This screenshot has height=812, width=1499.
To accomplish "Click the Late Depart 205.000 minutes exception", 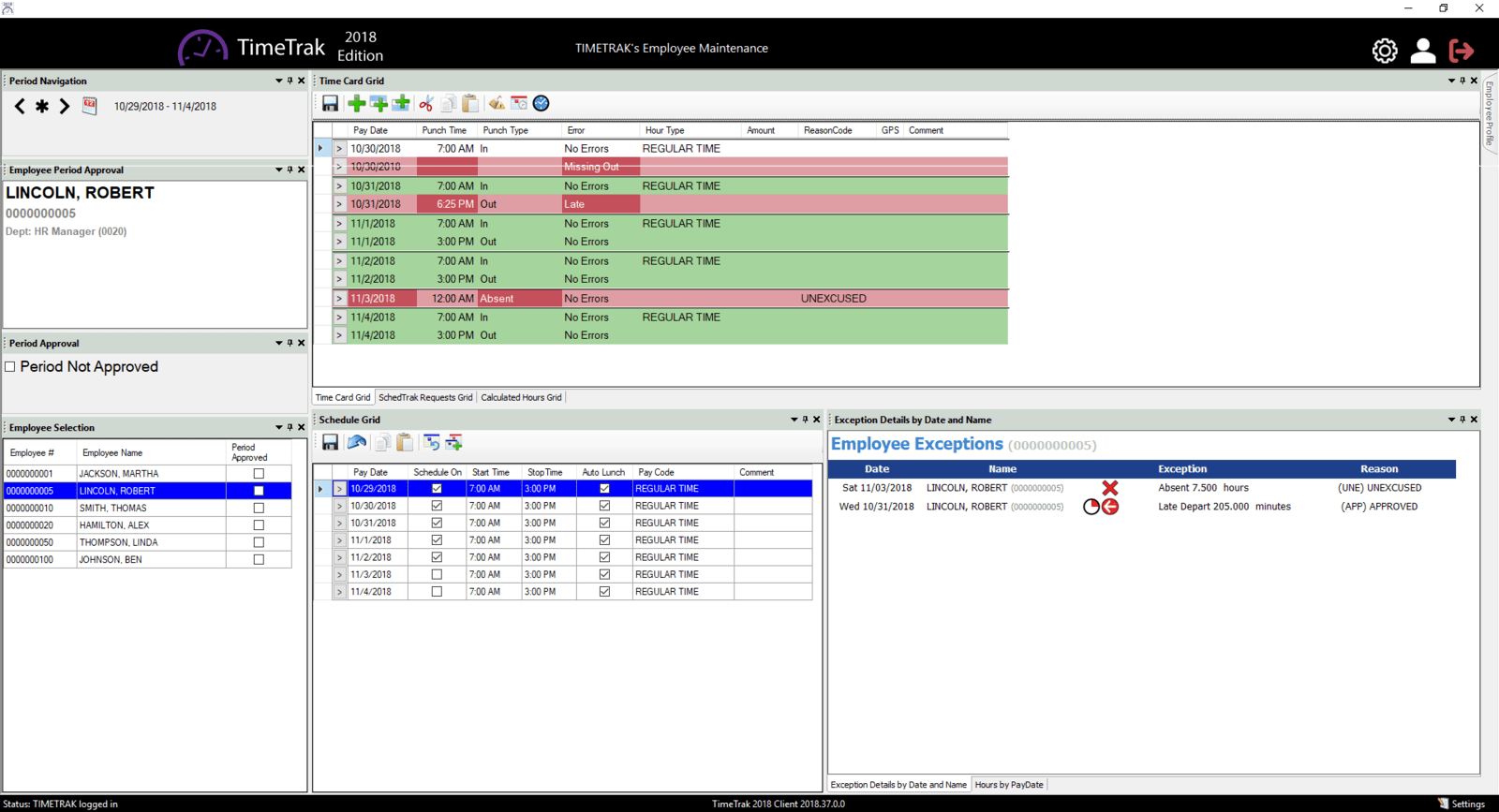I will point(1224,507).
